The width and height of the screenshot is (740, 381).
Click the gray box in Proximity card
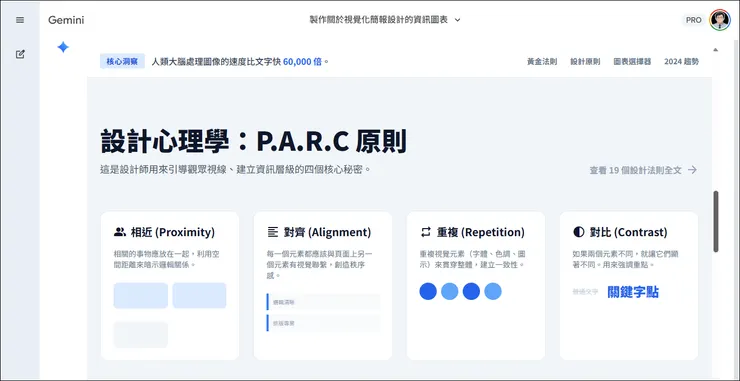(141, 334)
